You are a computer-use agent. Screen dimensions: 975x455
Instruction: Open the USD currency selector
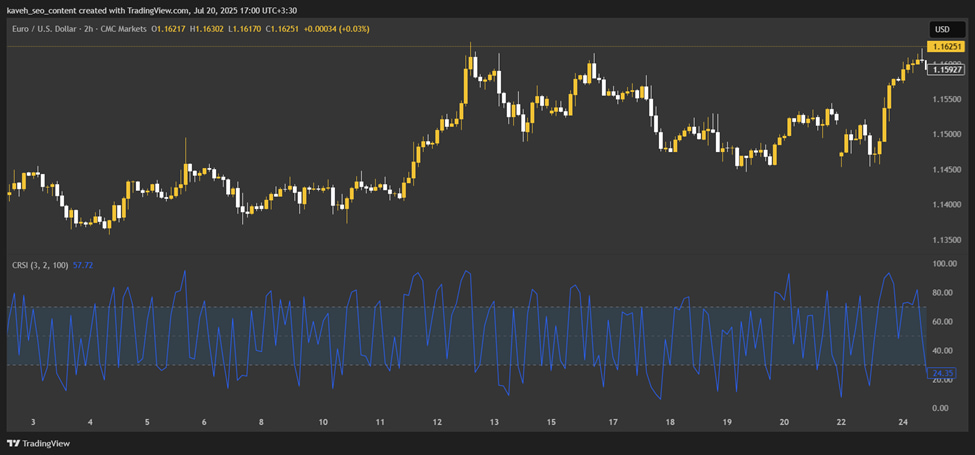coord(946,29)
